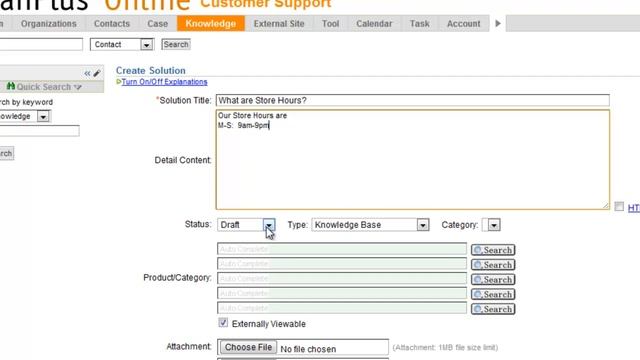The image size is (640, 360).
Task: Click the No file chosen text
Action: pos(308,349)
